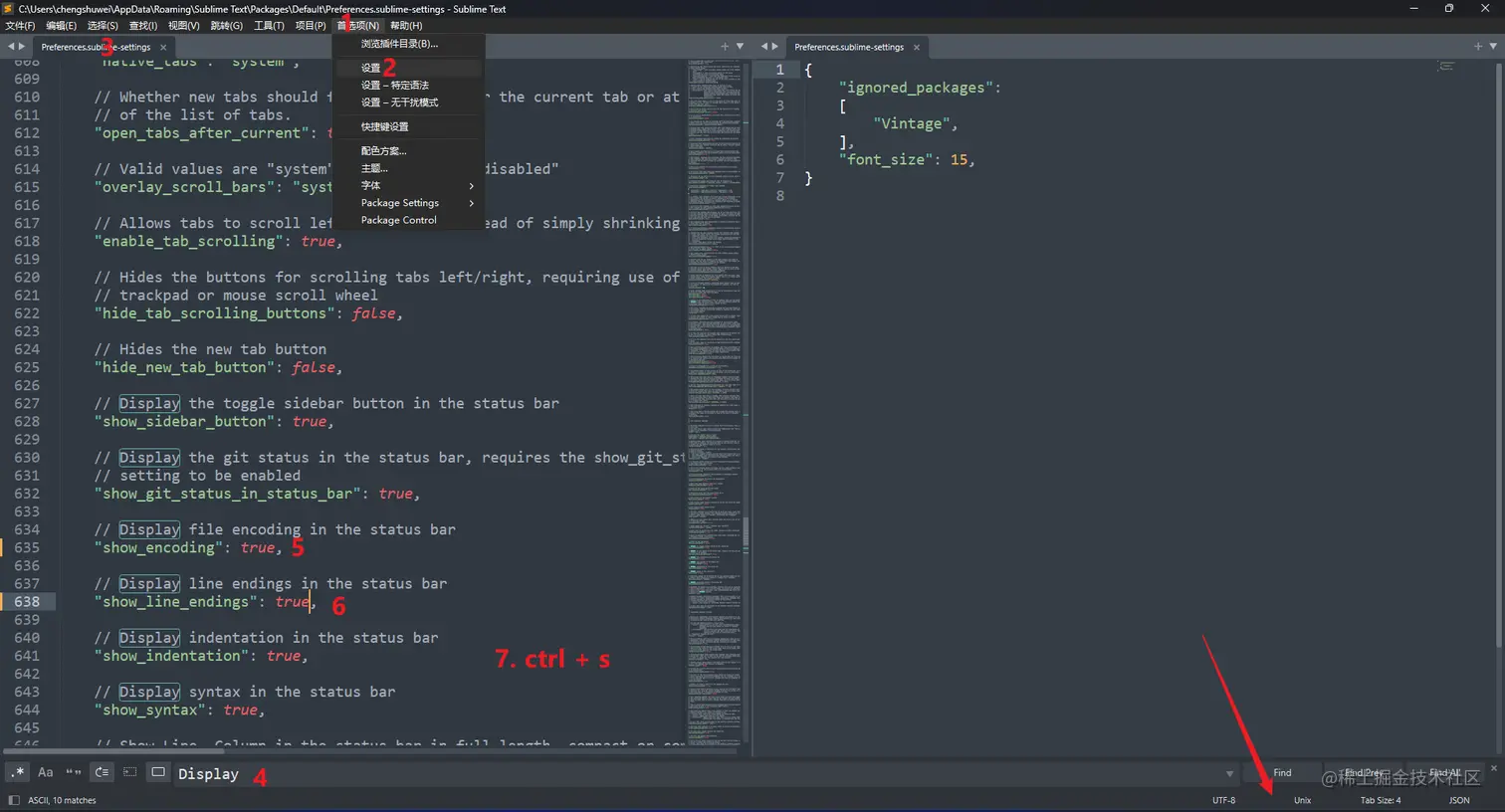Click the Find All button
Viewport: 1505px width, 812px height.
click(1445, 773)
